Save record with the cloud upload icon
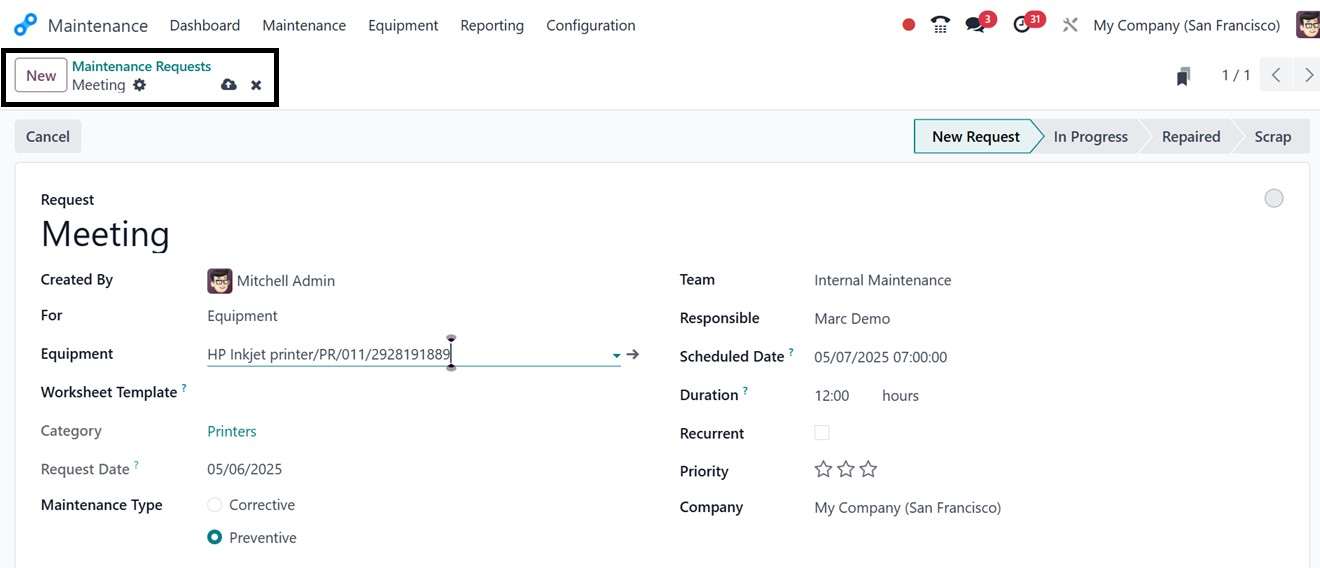This screenshot has height=568, width=1320. [x=229, y=85]
